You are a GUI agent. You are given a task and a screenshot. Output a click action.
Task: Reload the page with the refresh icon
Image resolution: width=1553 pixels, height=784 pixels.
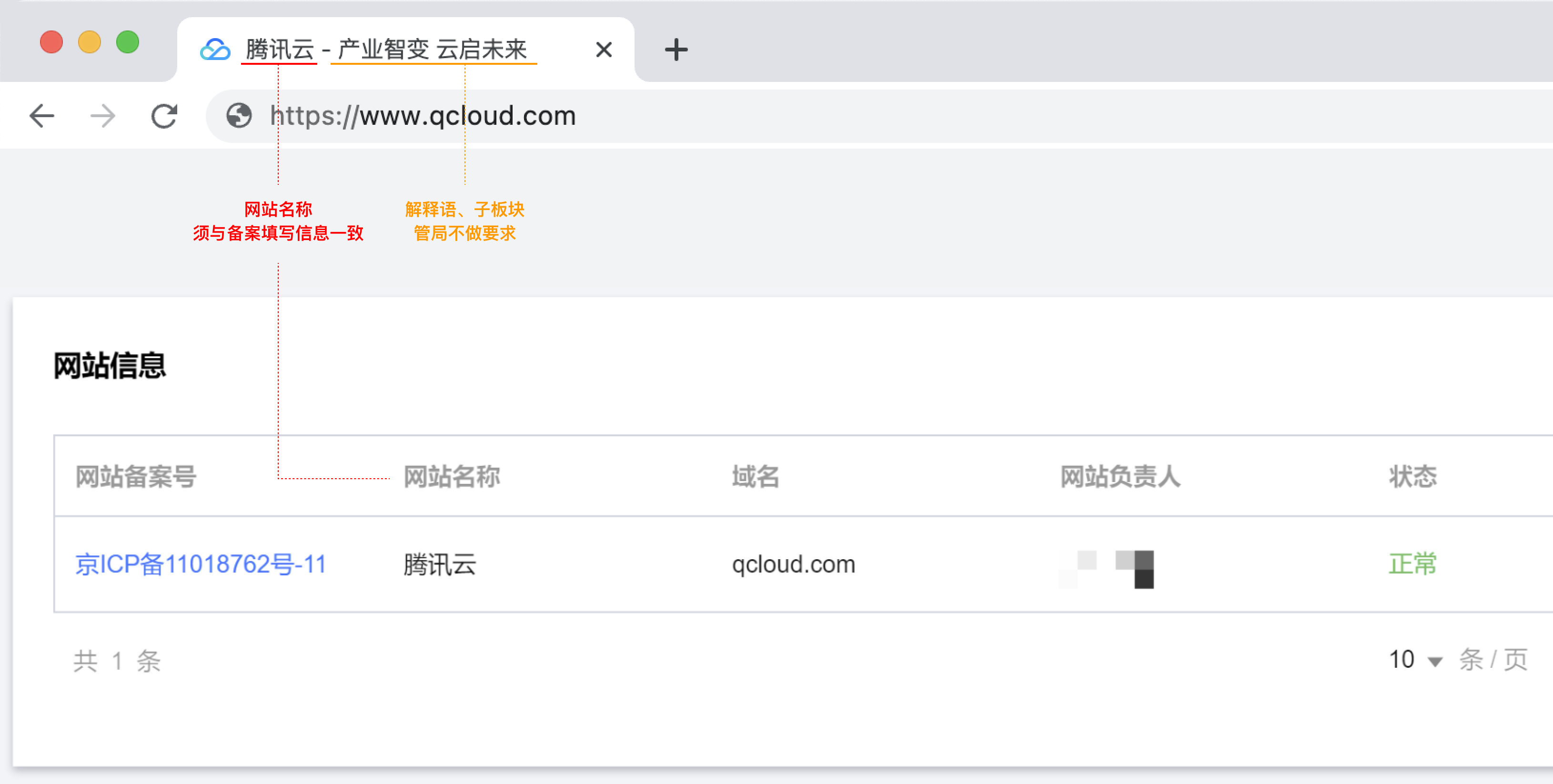point(164,116)
